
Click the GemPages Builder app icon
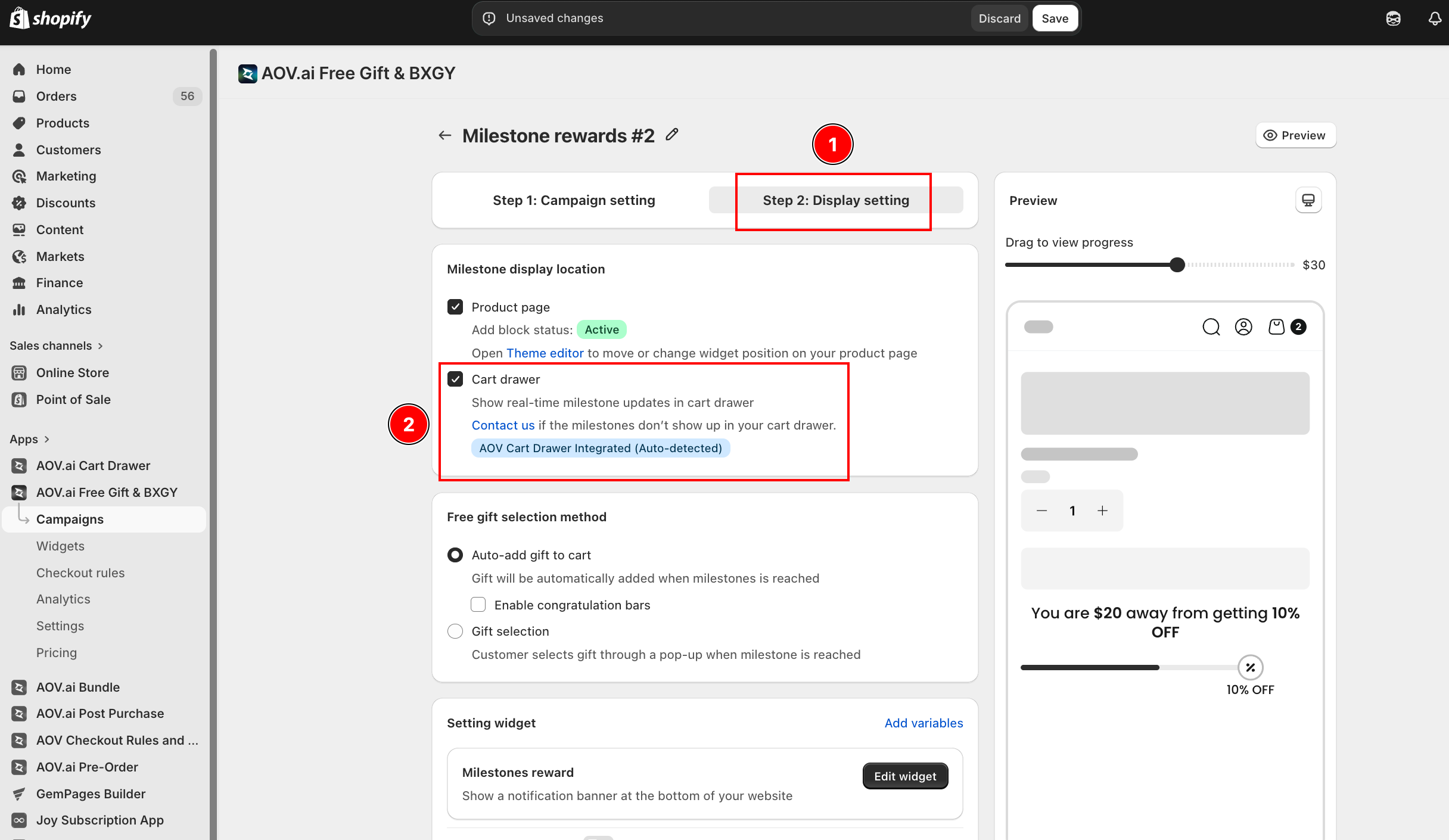[x=19, y=794]
